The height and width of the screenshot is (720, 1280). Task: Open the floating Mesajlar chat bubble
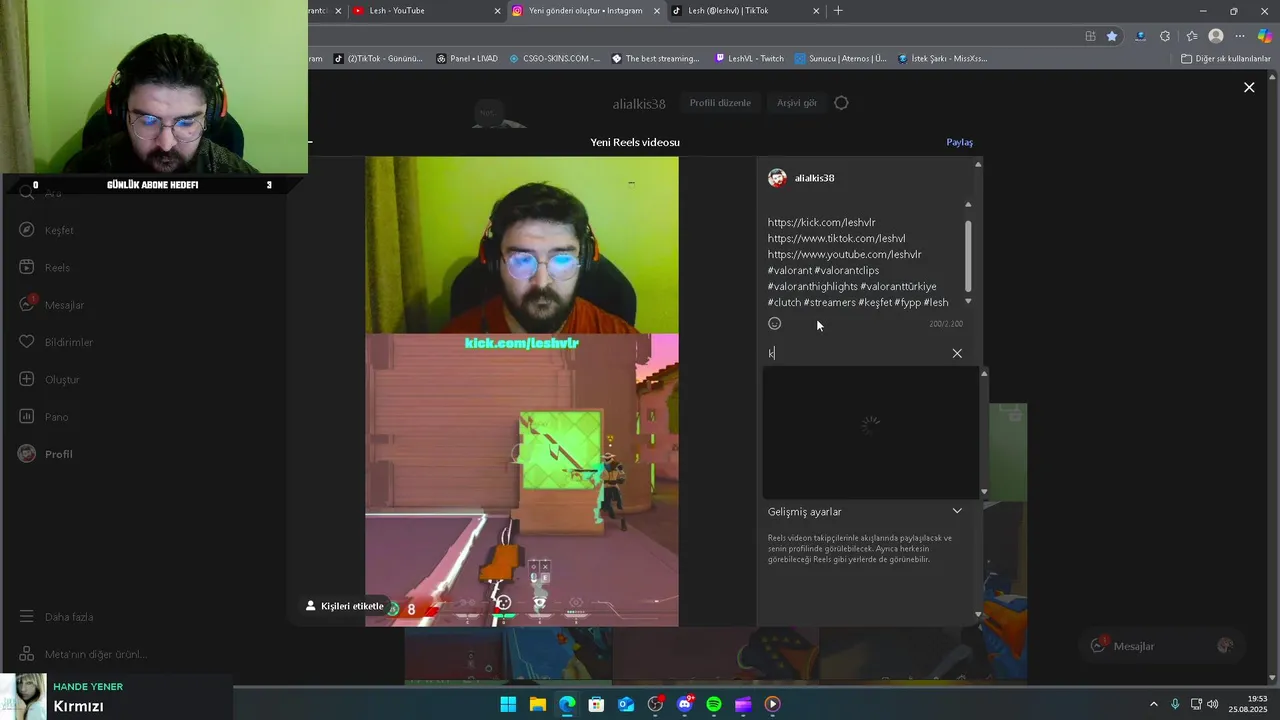pyautogui.click(x=1163, y=646)
